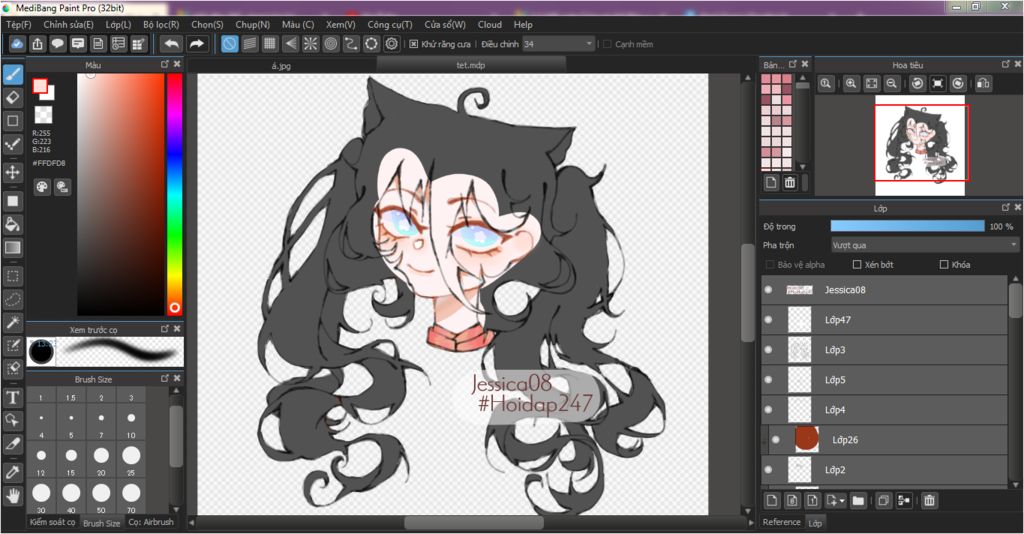
Task: Click the foreground color swatch
Action: click(40, 86)
